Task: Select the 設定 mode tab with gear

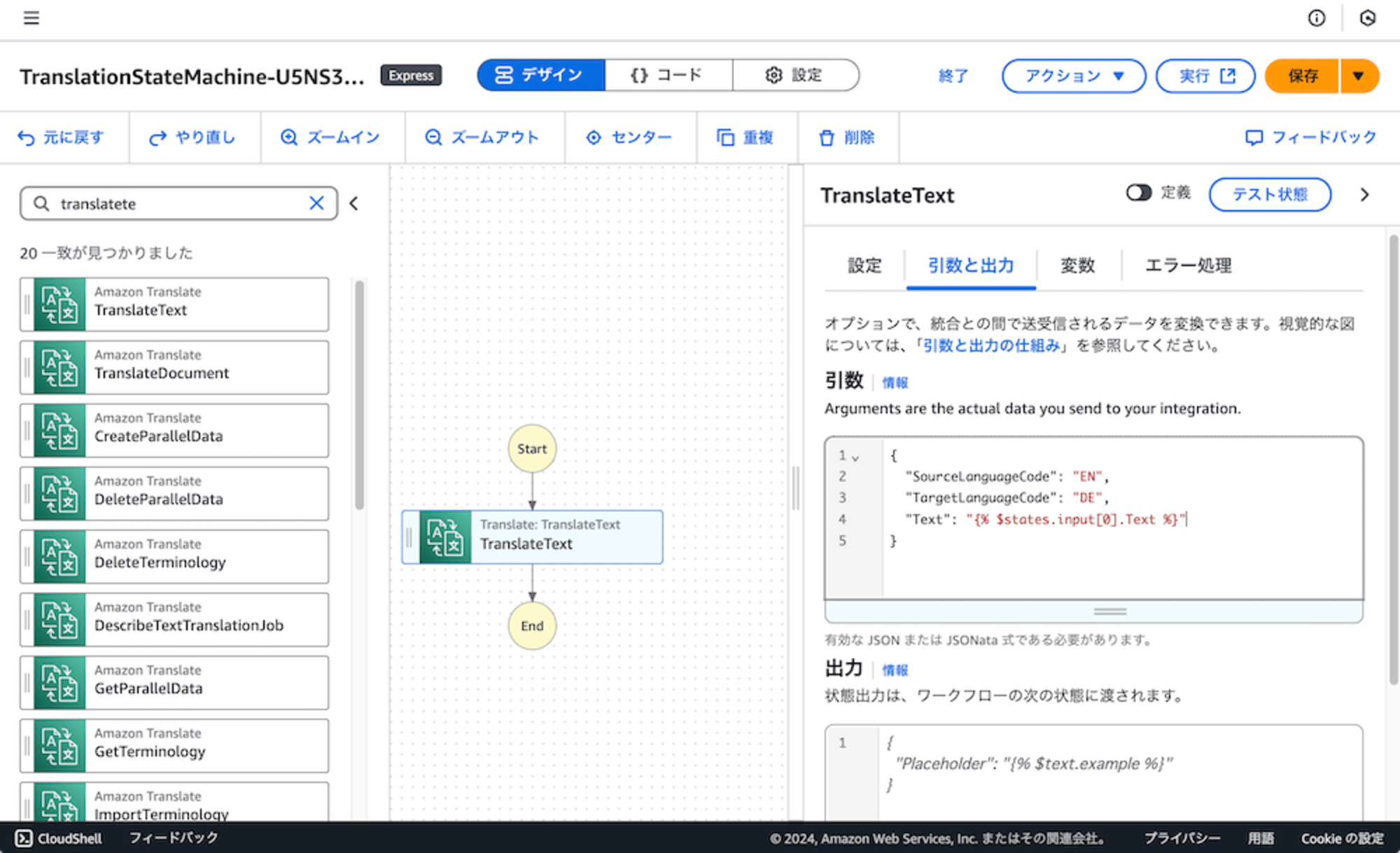Action: [795, 75]
